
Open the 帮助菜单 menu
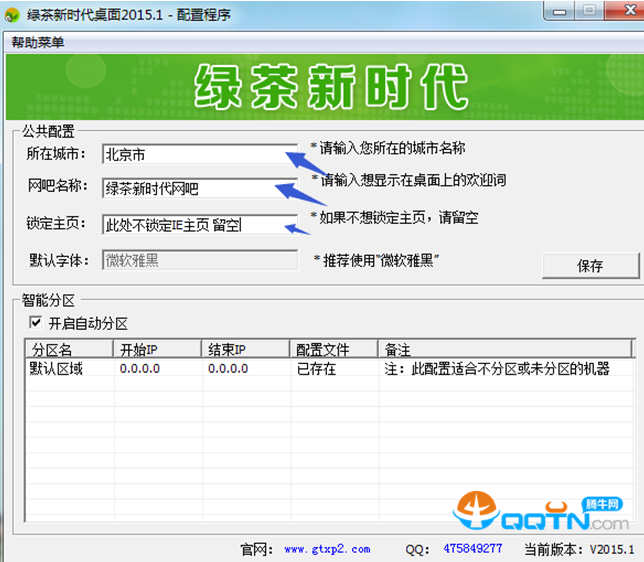click(x=38, y=42)
